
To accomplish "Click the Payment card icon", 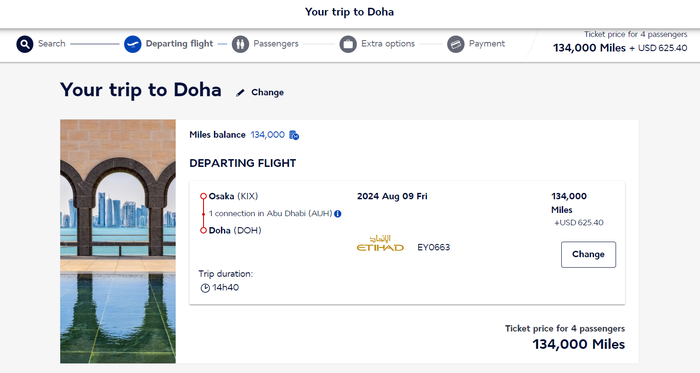I will pos(456,44).
